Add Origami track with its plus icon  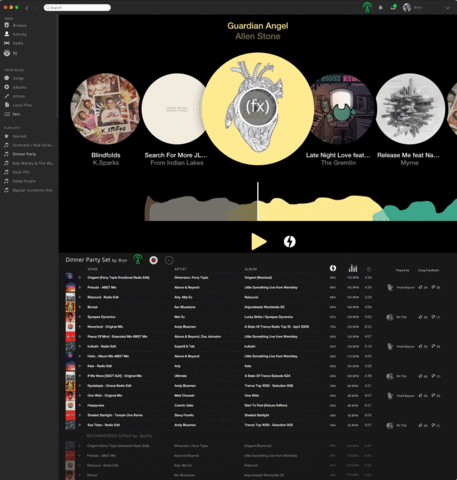[80, 277]
